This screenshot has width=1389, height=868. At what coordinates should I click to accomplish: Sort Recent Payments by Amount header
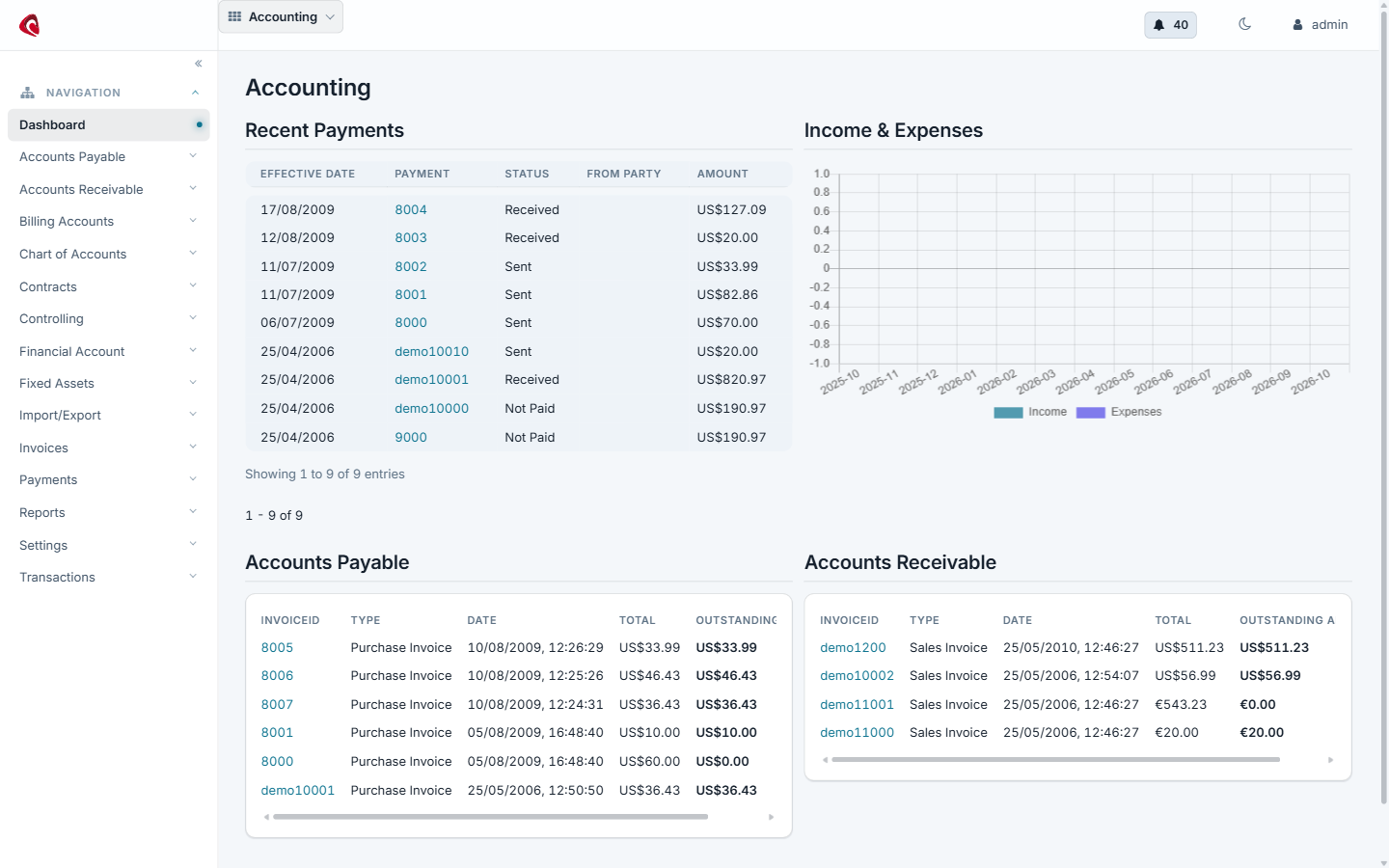tap(722, 174)
